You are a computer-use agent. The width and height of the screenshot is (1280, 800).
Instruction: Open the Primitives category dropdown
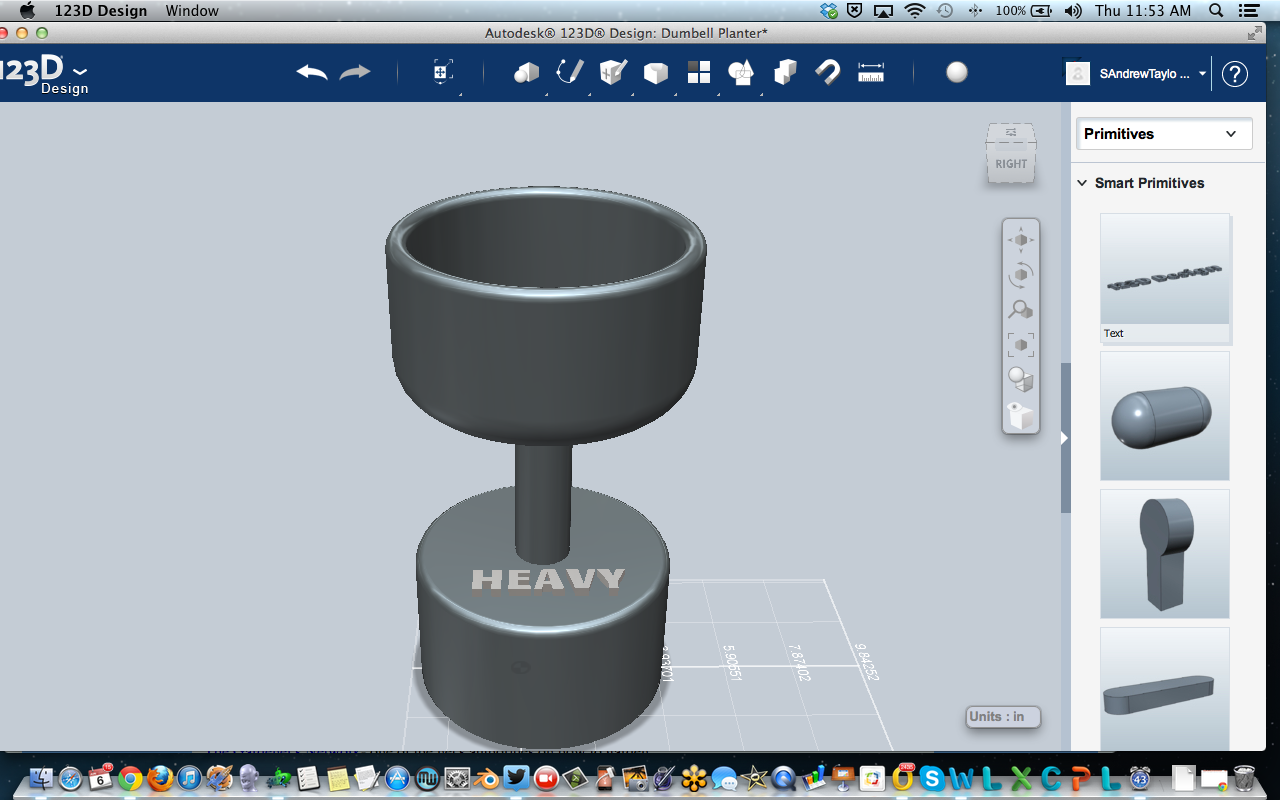click(1164, 134)
